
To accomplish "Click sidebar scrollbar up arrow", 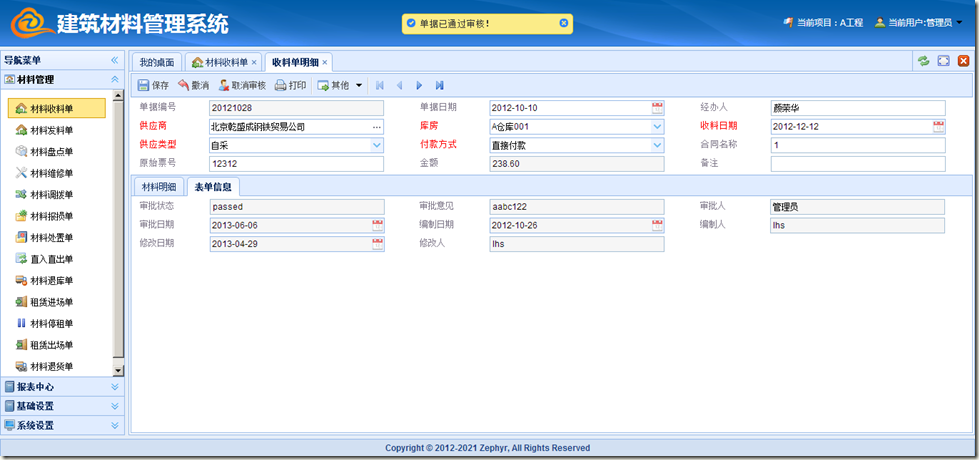I will [x=119, y=95].
